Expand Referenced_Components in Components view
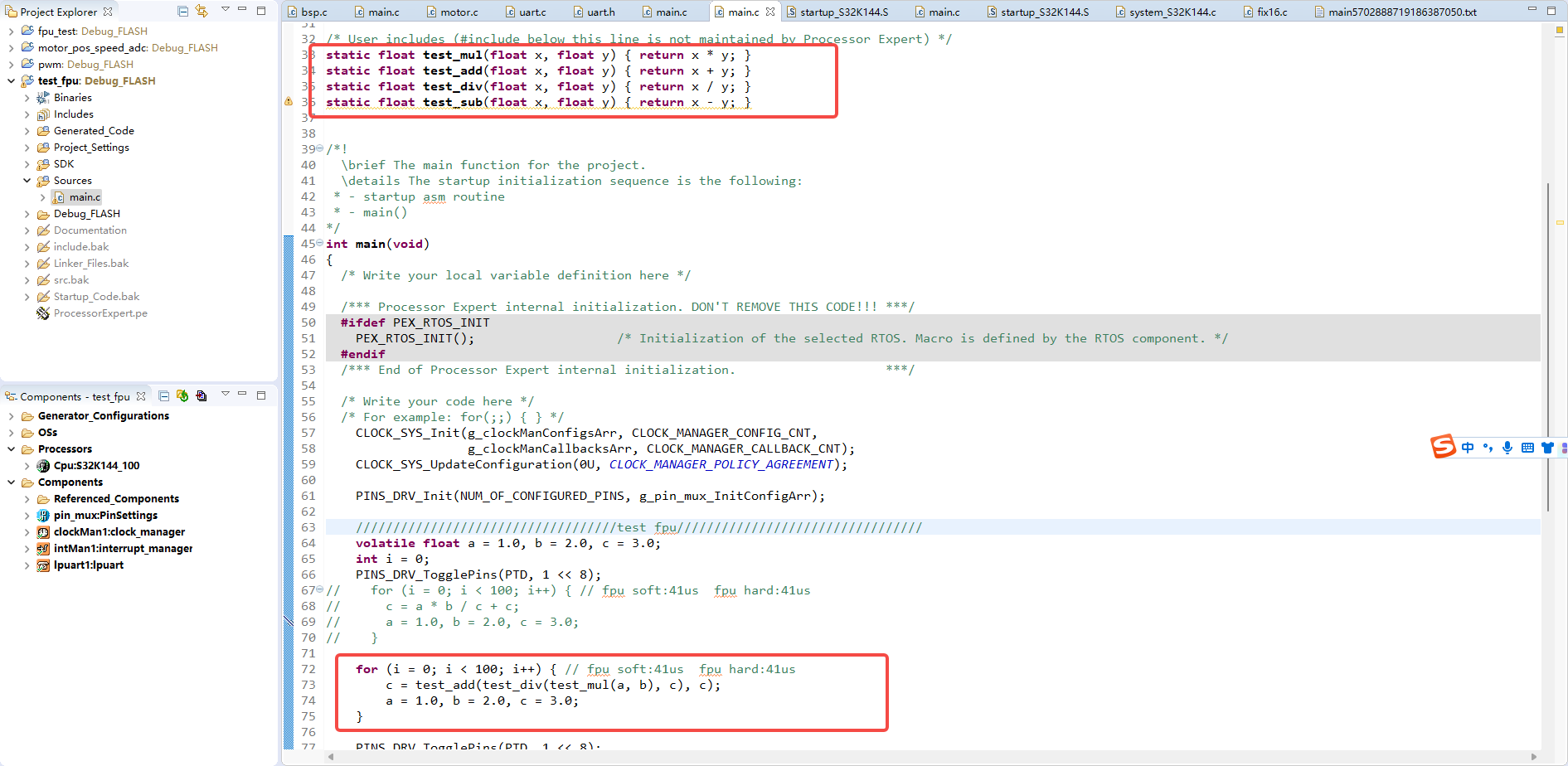1568x766 pixels. [28, 498]
